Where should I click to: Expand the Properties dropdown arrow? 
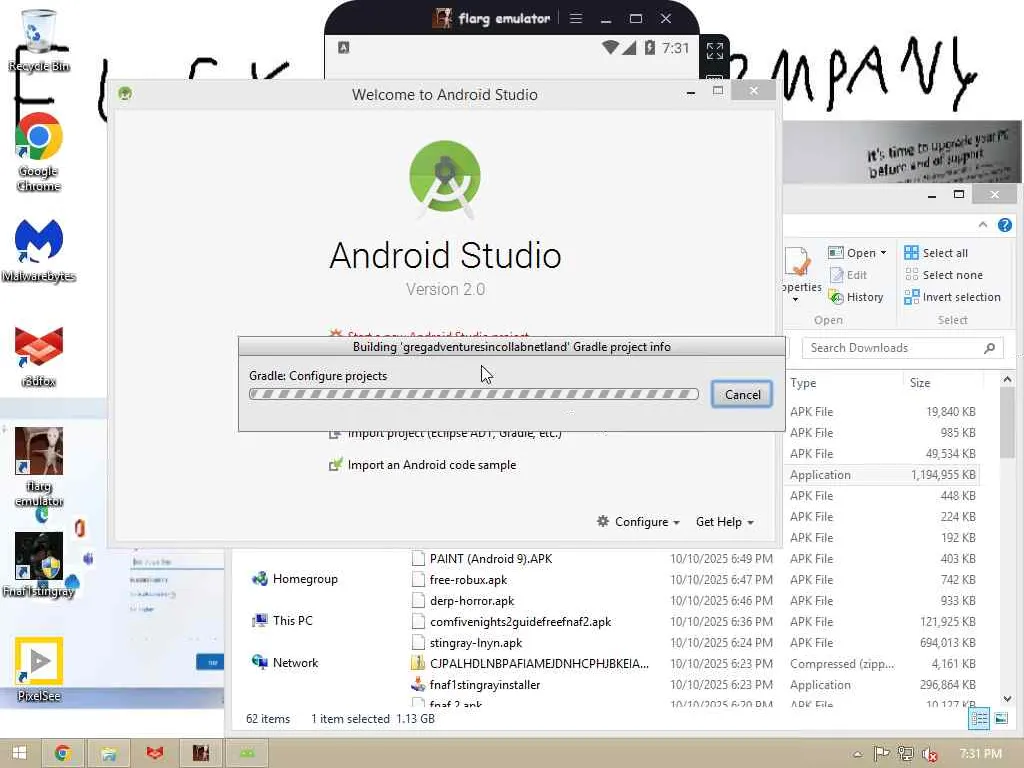click(796, 300)
